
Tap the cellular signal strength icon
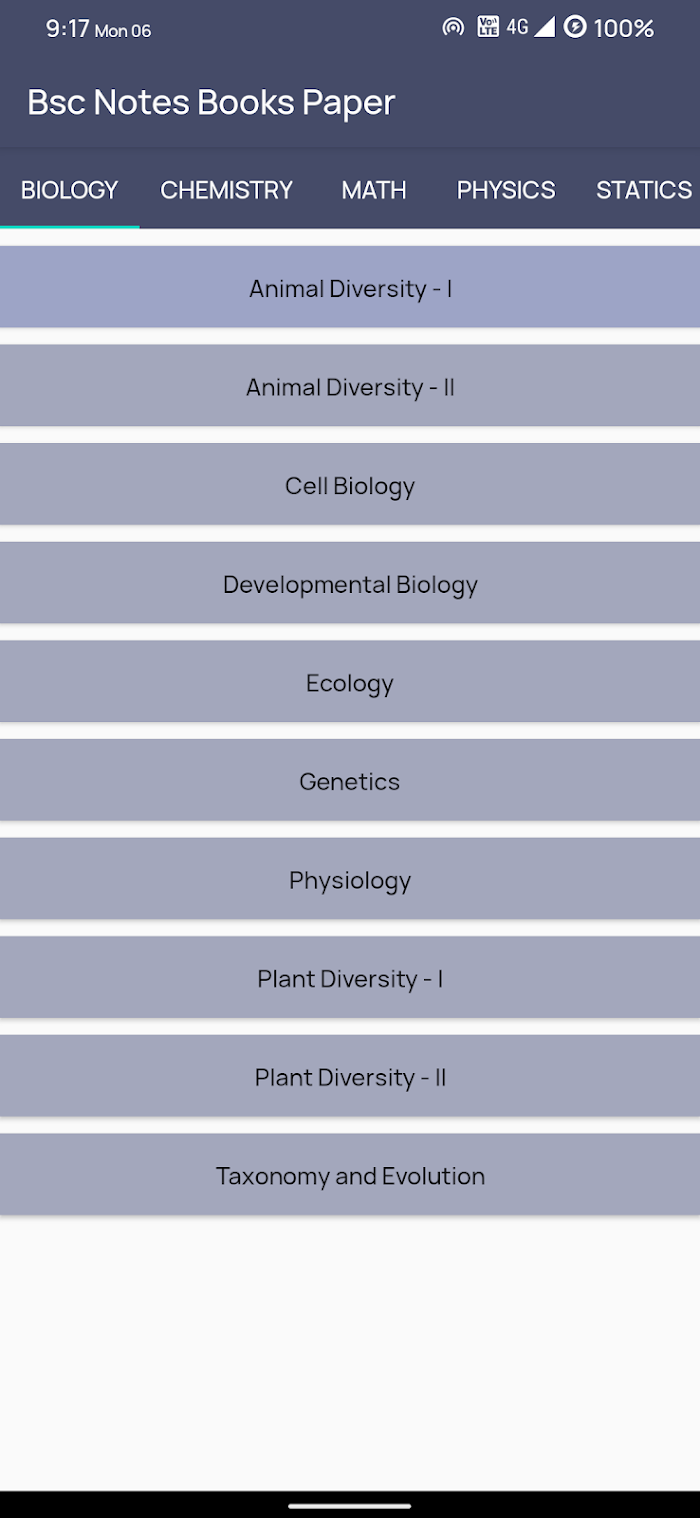[x=544, y=27]
